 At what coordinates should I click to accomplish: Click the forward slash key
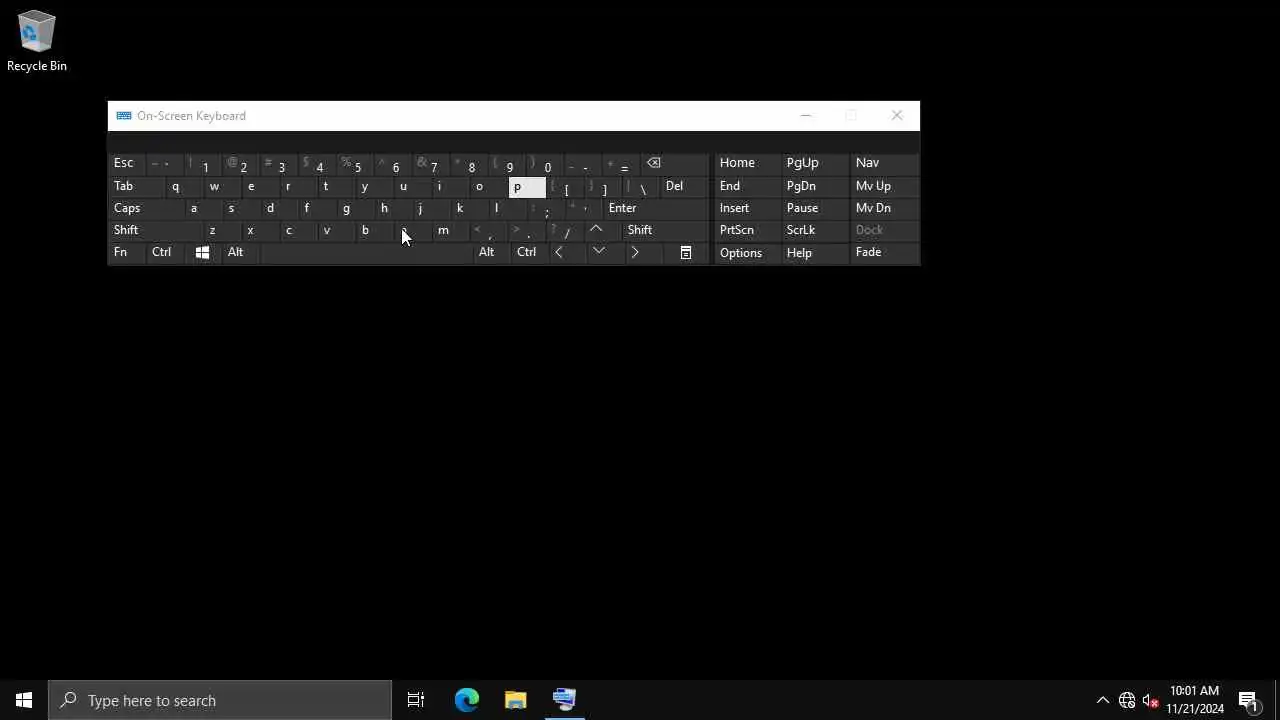(566, 230)
